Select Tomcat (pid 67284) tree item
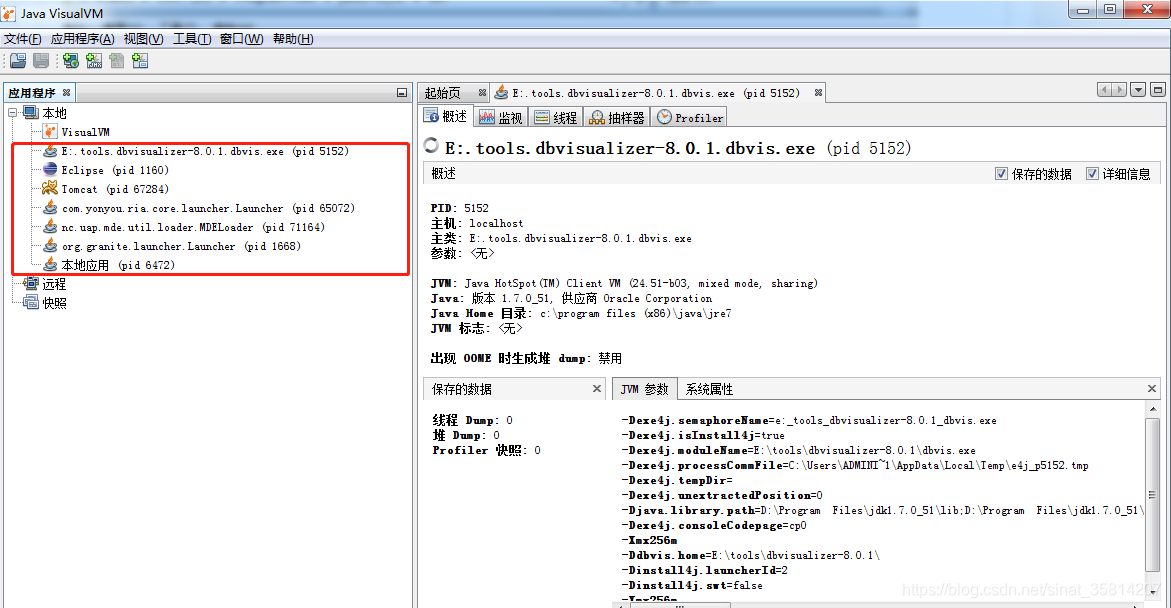 [x=115, y=189]
